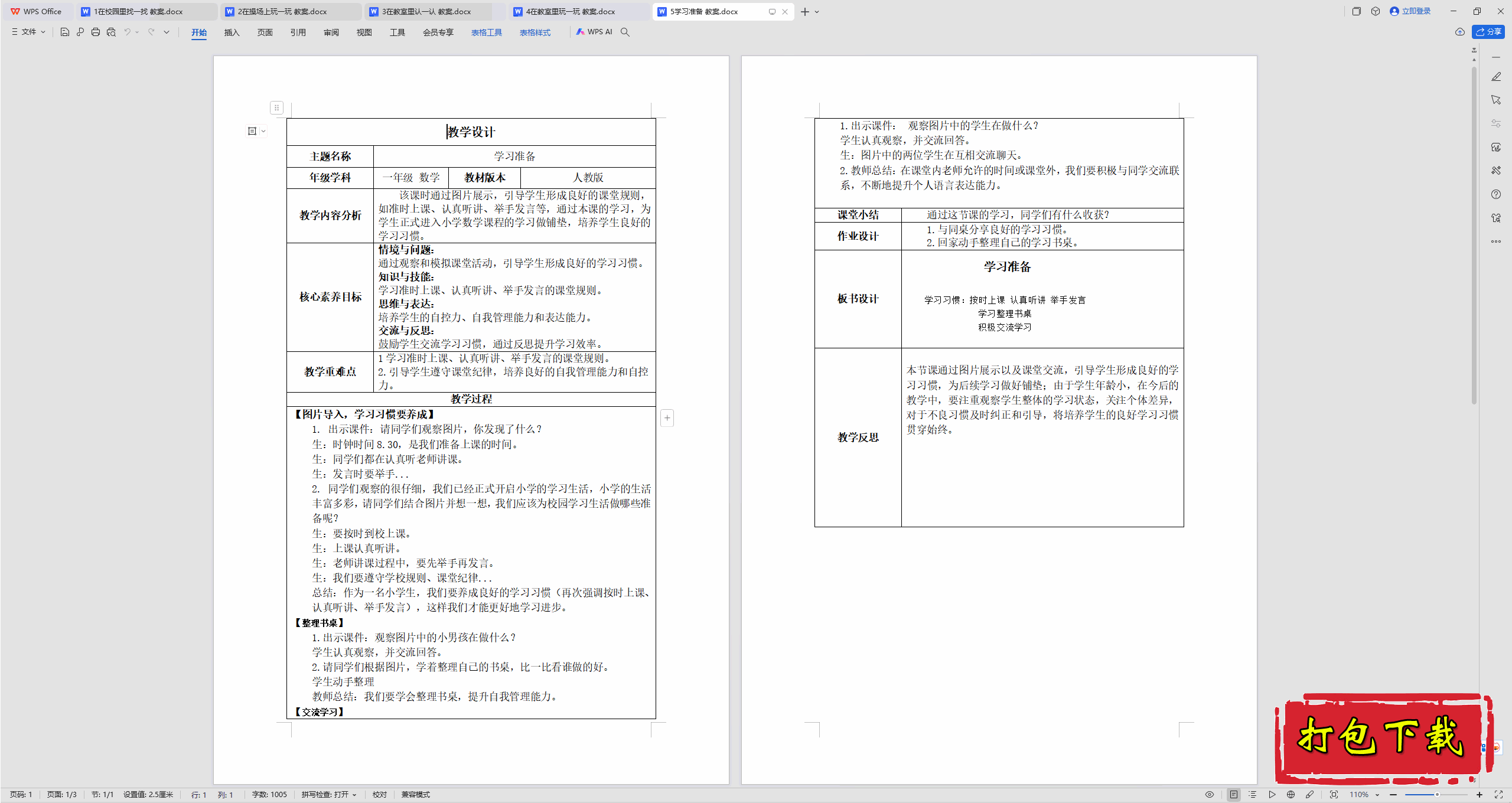Switch to page layout view button
The height and width of the screenshot is (803, 1512).
(1234, 795)
